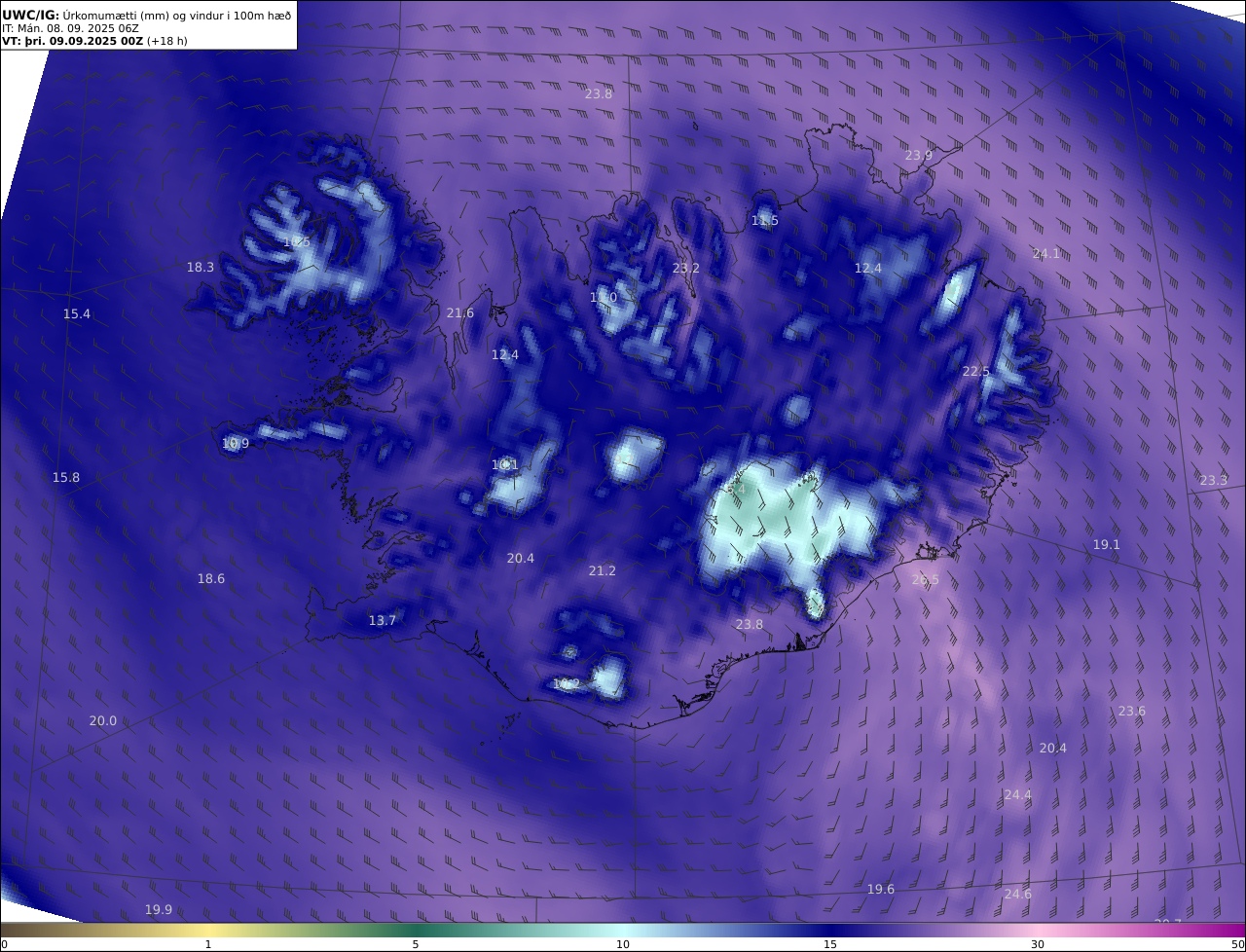
Task: Select the 22.5 value in the east
Action: click(976, 372)
